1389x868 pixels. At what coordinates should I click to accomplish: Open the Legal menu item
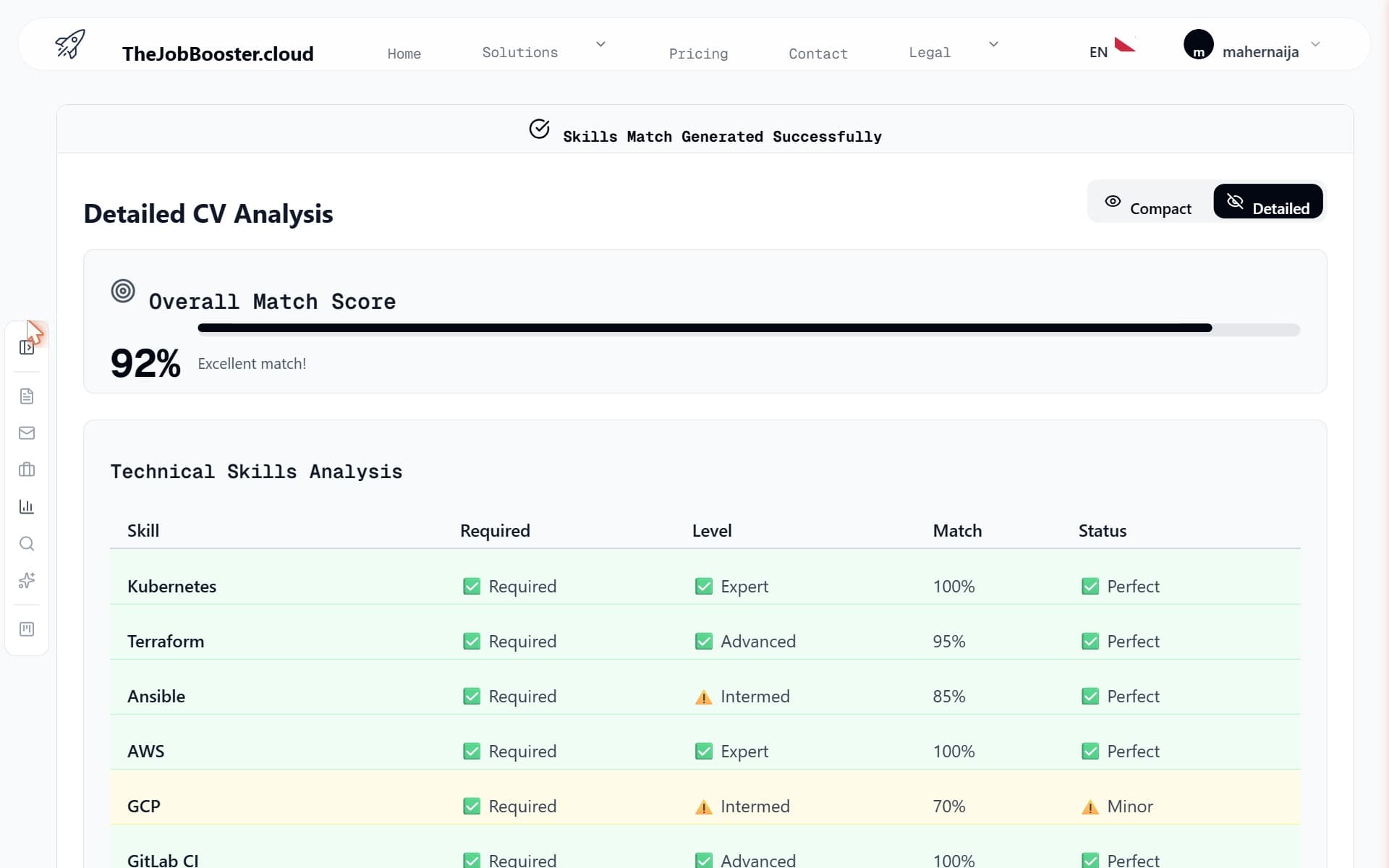pyautogui.click(x=930, y=52)
